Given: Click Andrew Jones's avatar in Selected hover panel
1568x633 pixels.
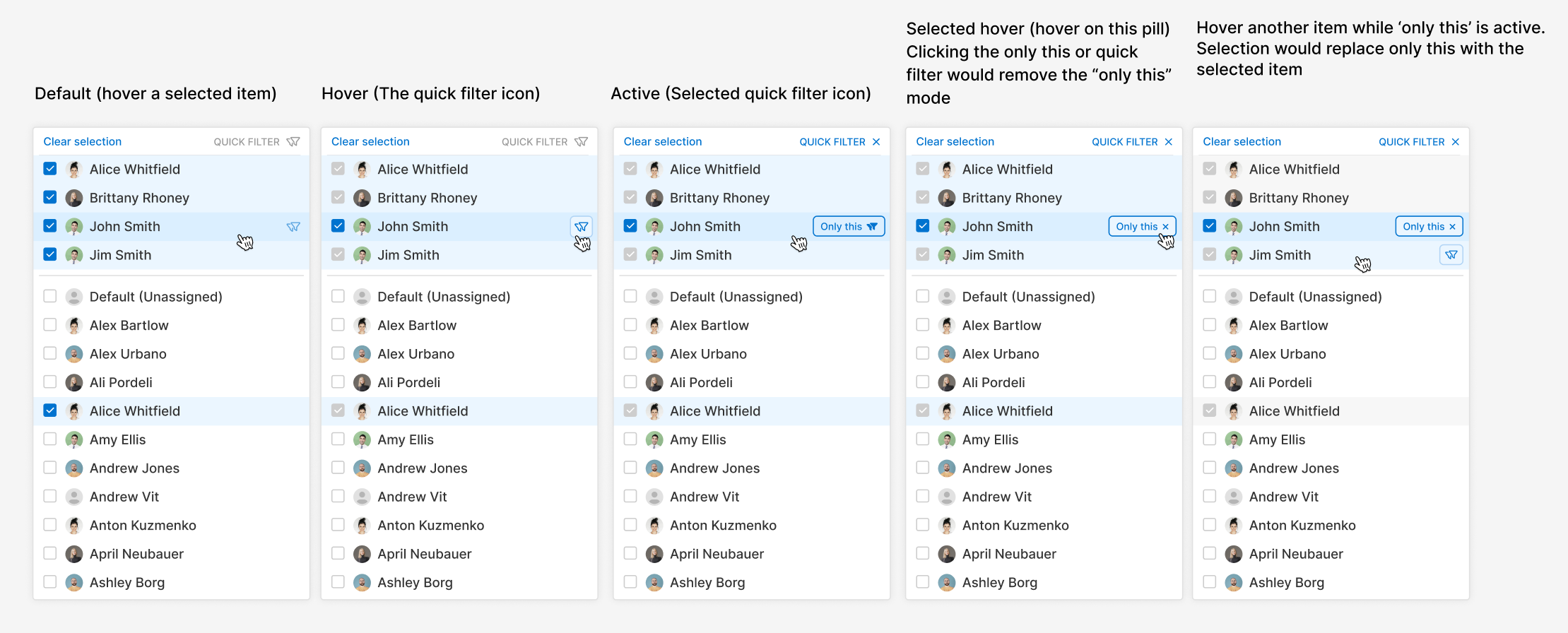Looking at the screenshot, I should point(947,468).
